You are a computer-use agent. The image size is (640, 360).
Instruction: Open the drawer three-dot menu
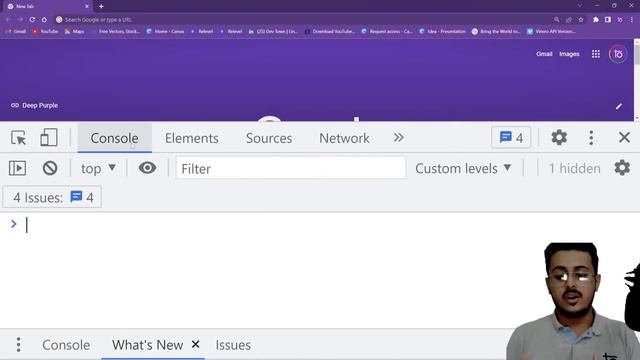pos(18,345)
